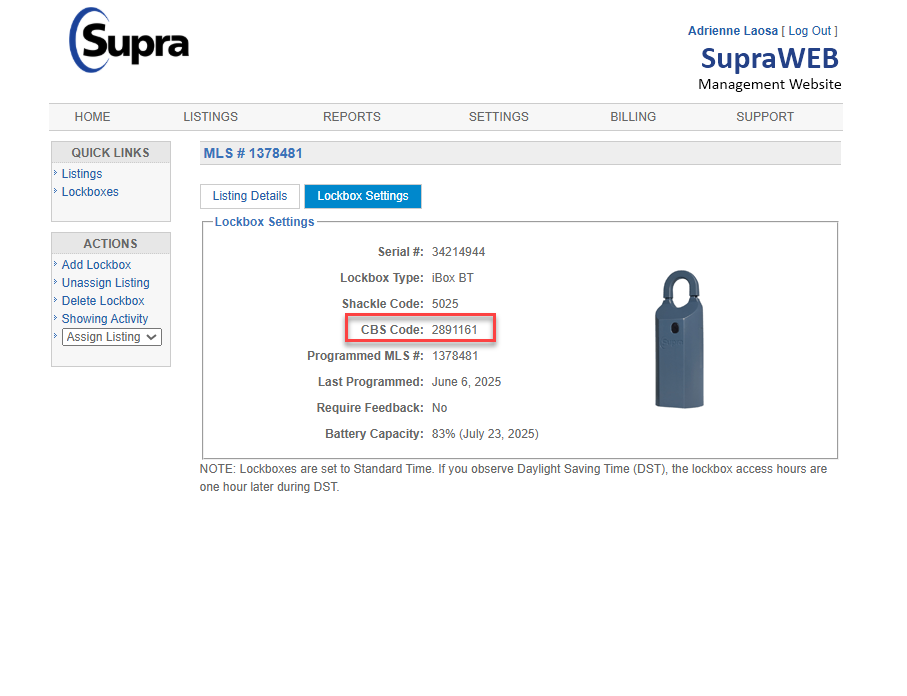Click the Adrienne Laosa user name

coord(732,31)
